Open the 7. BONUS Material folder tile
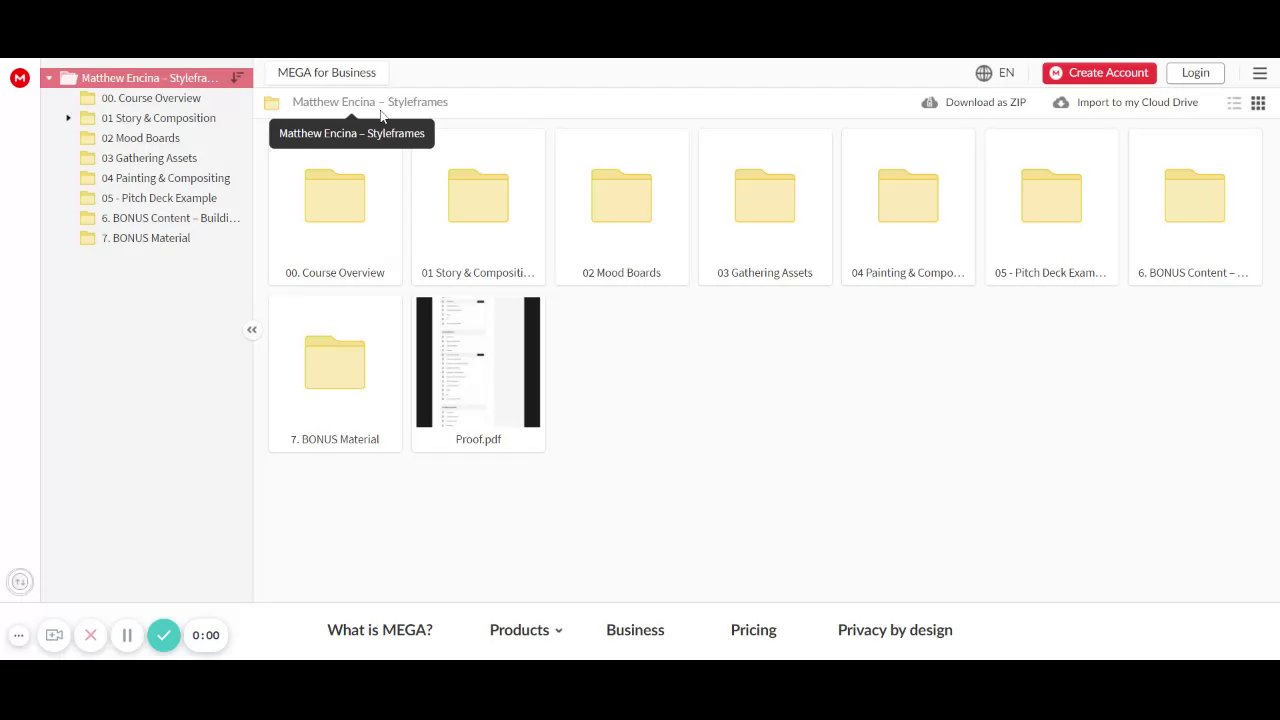Screen dimensions: 1280x720 click(x=335, y=374)
